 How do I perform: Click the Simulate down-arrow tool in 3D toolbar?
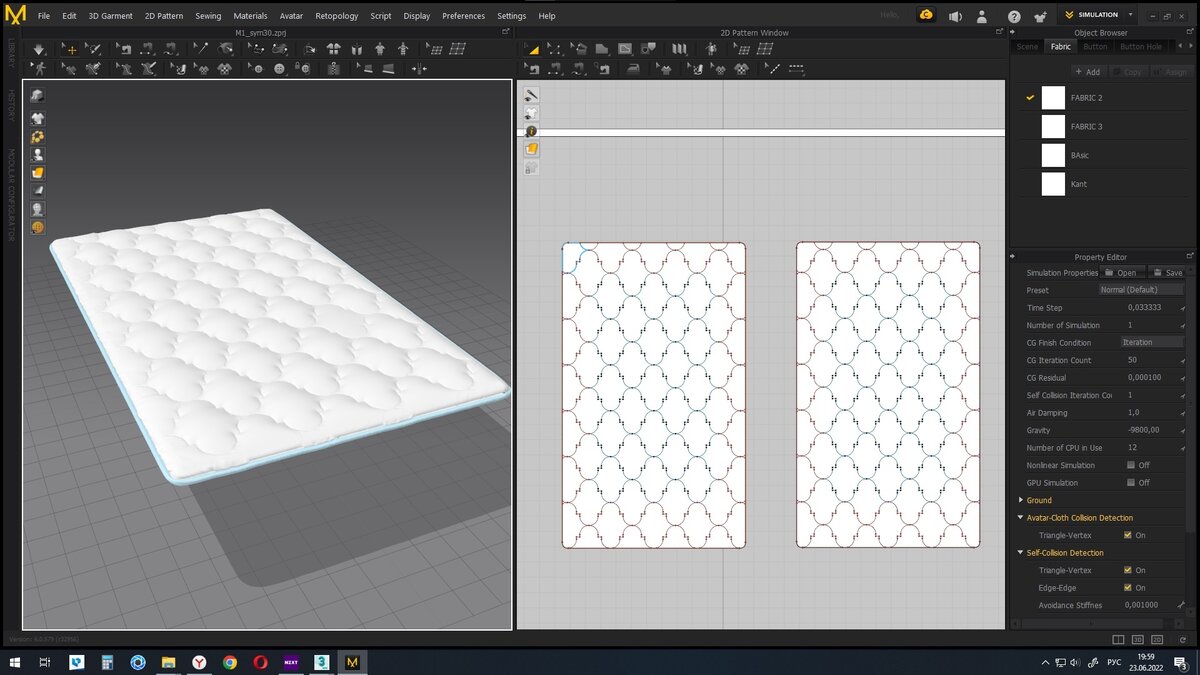click(39, 48)
